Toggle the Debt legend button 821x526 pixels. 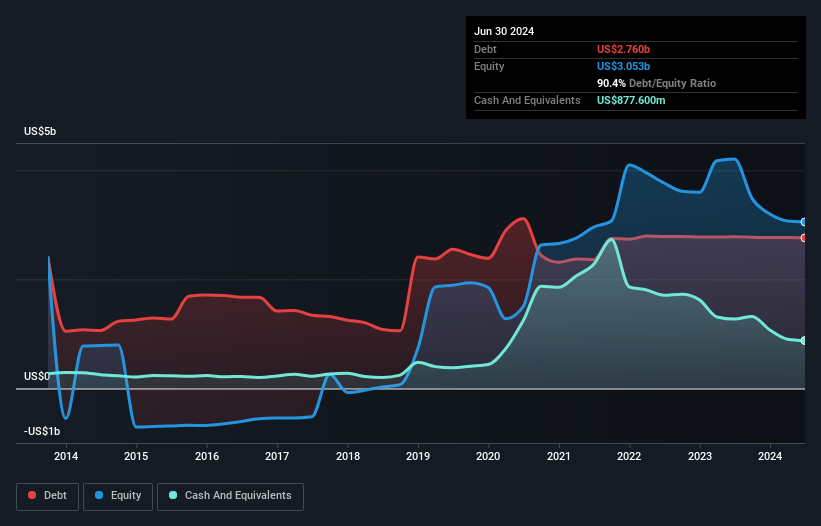[x=48, y=496]
